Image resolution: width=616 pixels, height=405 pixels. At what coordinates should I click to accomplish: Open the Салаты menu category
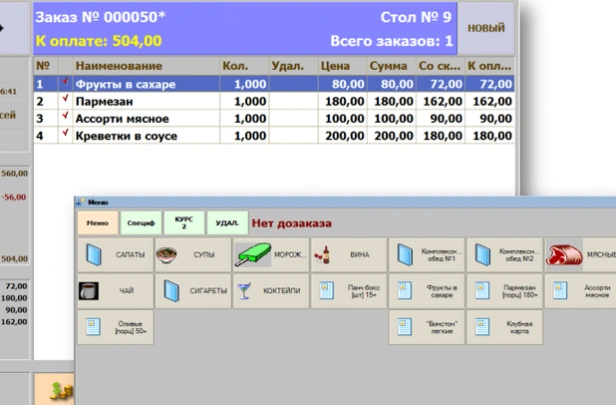pos(115,255)
